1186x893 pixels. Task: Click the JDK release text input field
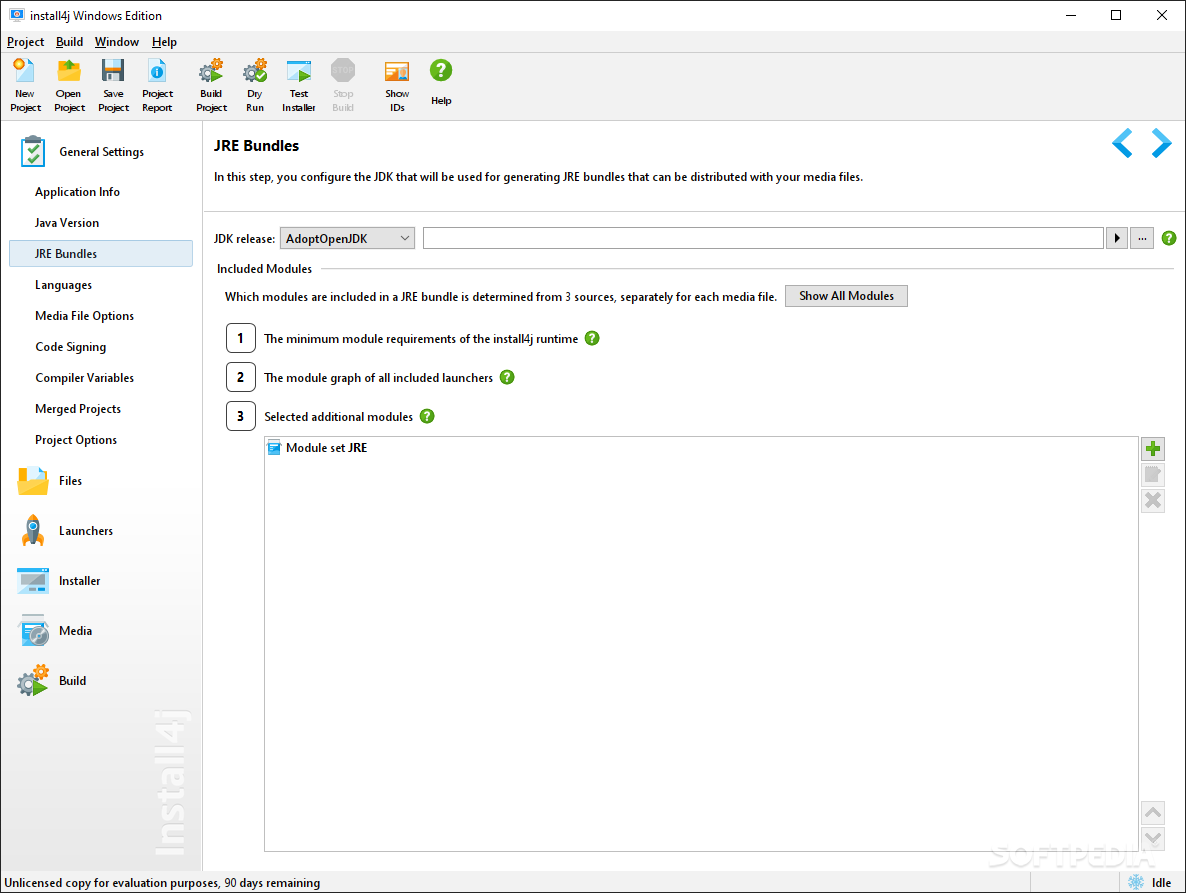(x=763, y=238)
